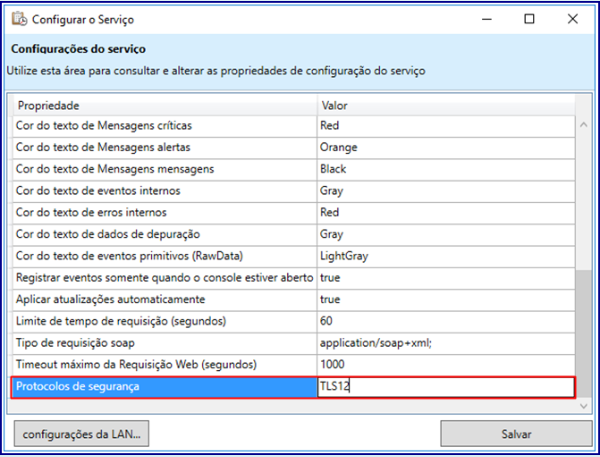Click the scroll up arrow in the properties list
The height and width of the screenshot is (457, 600).
(x=583, y=125)
